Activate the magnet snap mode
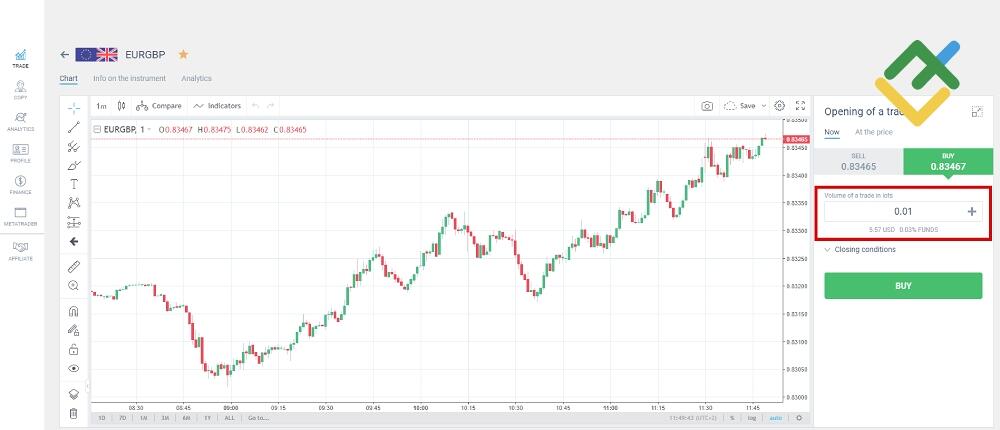Screen dimensions: 1000x430 73,311
